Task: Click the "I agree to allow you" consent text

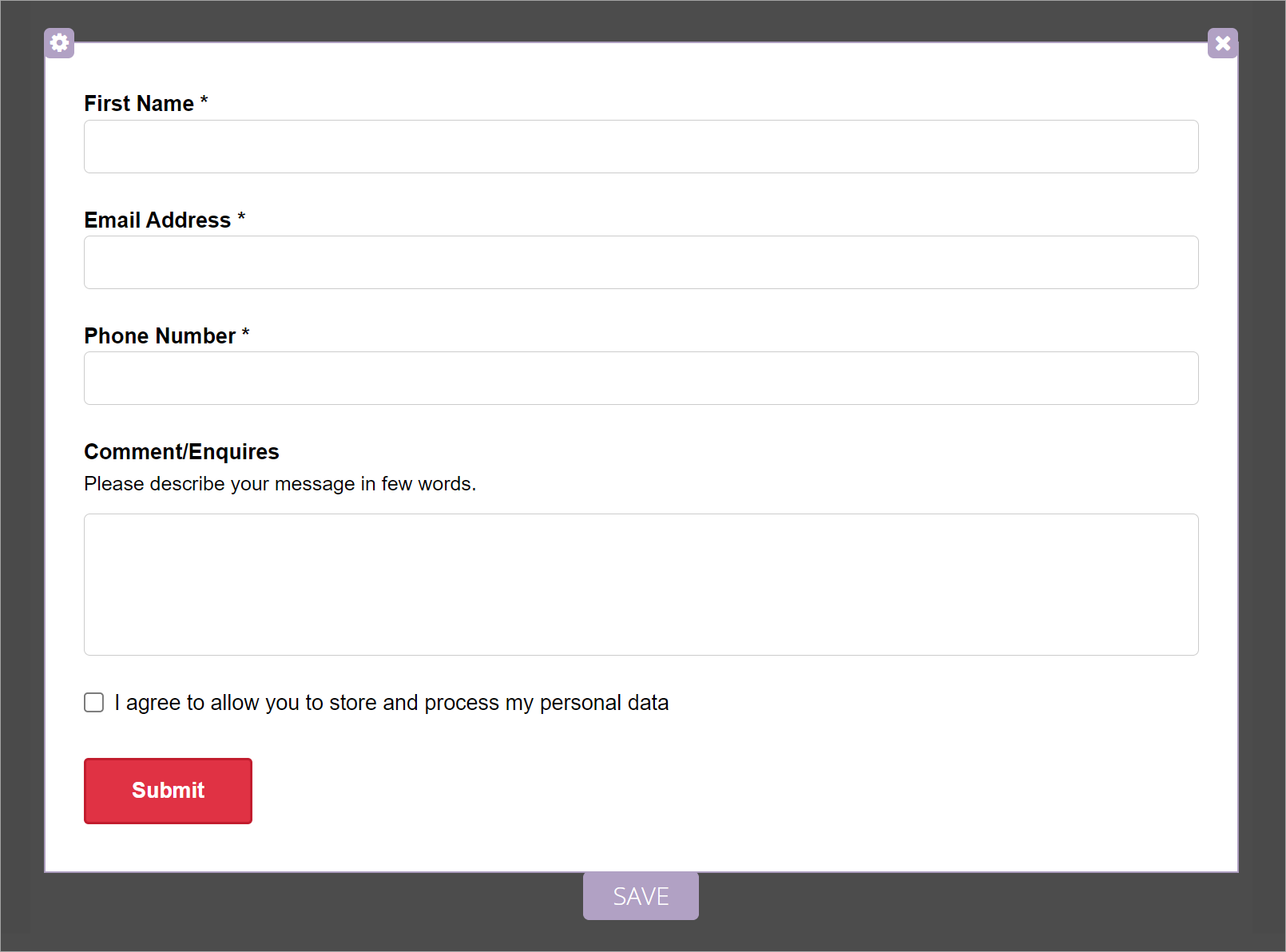Action: (391, 703)
